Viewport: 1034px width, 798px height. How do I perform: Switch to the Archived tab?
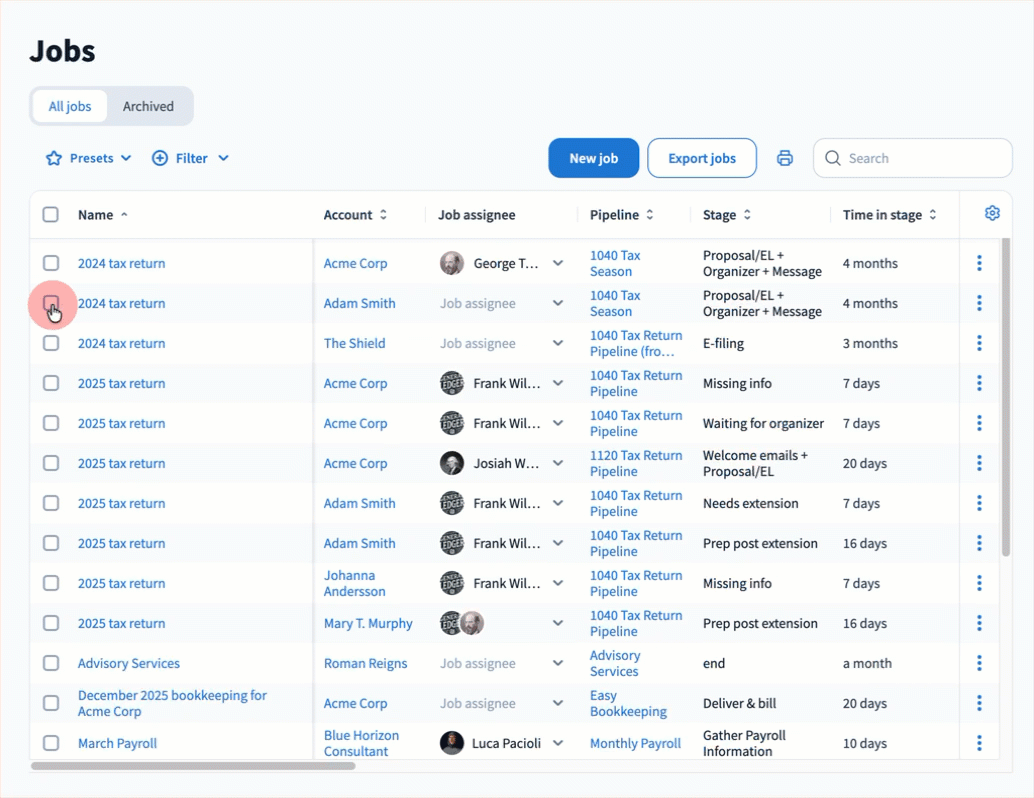(148, 106)
